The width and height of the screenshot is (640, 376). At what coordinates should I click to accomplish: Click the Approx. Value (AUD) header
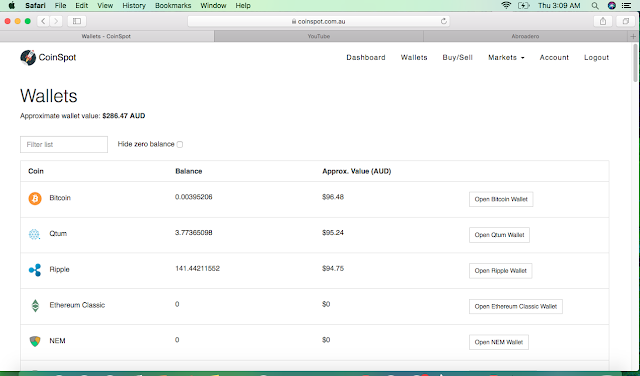pyautogui.click(x=356, y=171)
